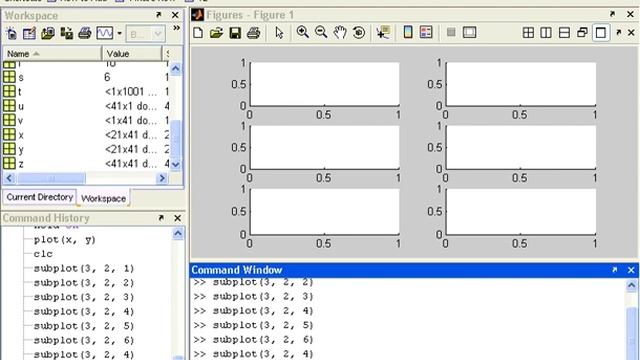Click the Workspace horizontal scrollbar thumb

pyautogui.click(x=51, y=178)
